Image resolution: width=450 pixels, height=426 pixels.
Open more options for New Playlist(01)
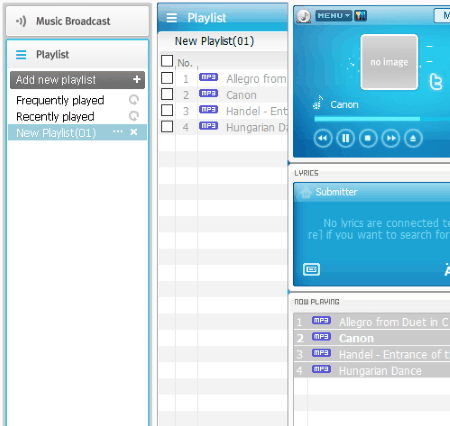[x=118, y=132]
